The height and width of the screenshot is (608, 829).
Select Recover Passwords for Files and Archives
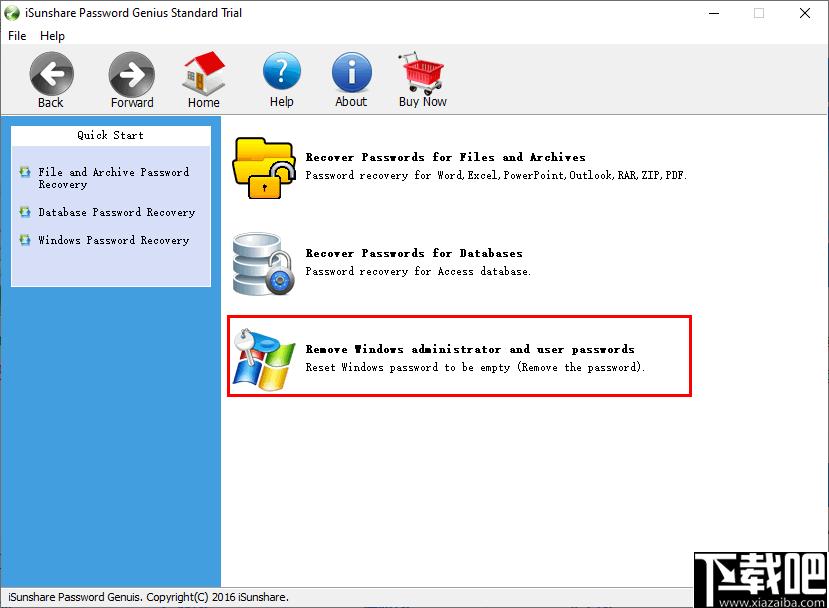(x=446, y=157)
